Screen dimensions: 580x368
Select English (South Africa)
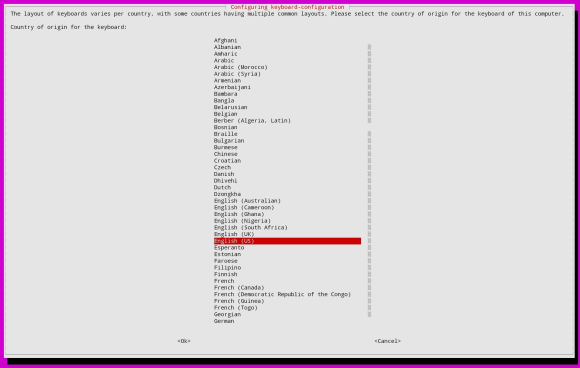point(250,227)
